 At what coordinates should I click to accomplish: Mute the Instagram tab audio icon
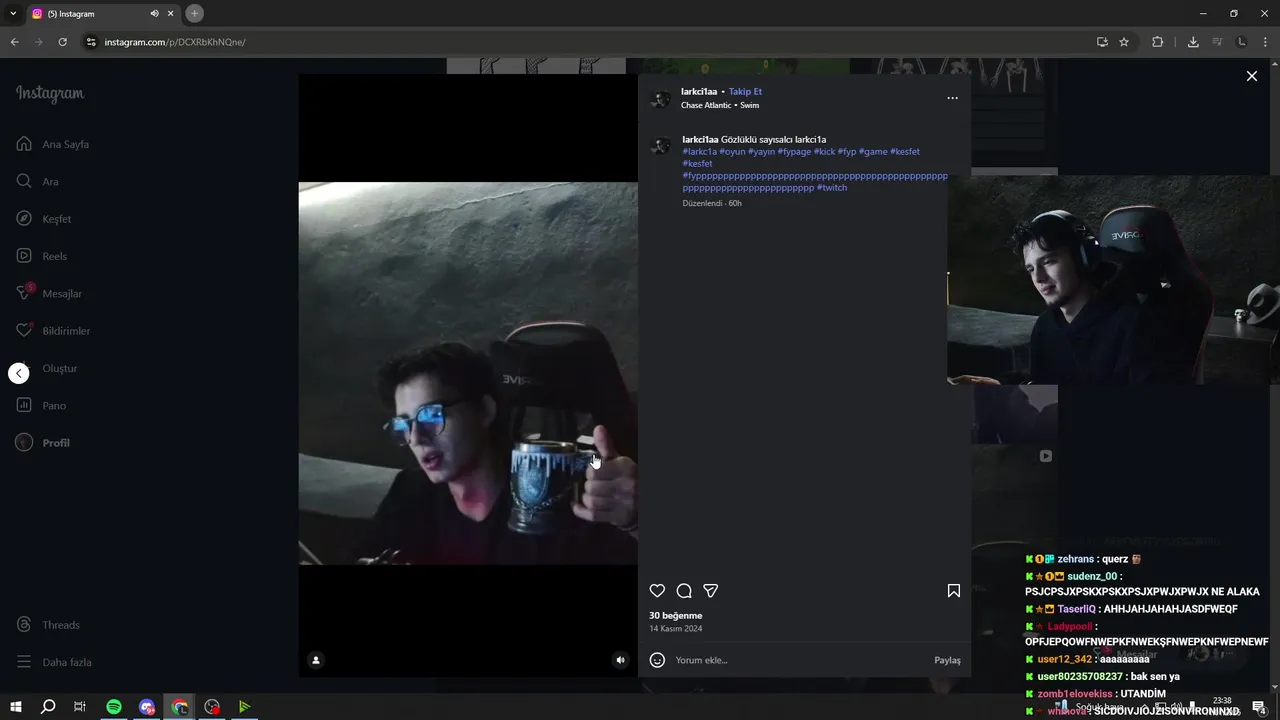154,14
